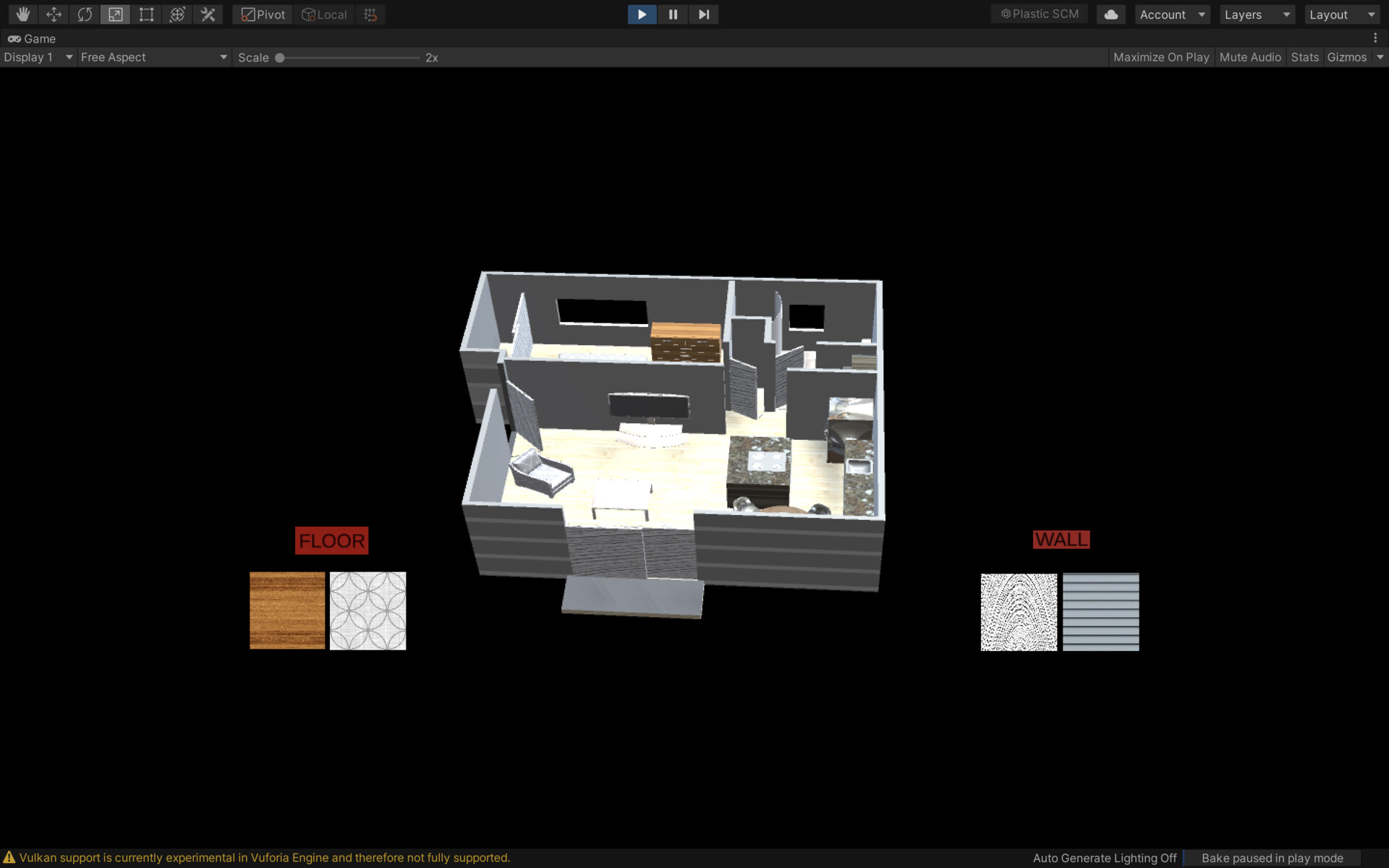Open the Layers dropdown
Image resolution: width=1389 pixels, height=868 pixels.
tap(1256, 14)
